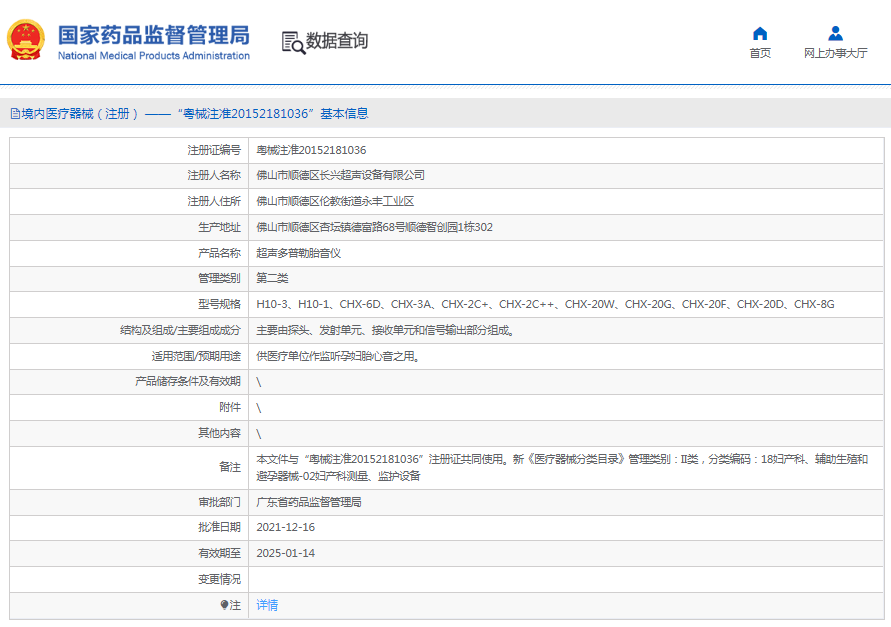Image resolution: width=891 pixels, height=627 pixels.
Task: Click the 结构及组成/主要组成成分 label
Action: [x=180, y=330]
